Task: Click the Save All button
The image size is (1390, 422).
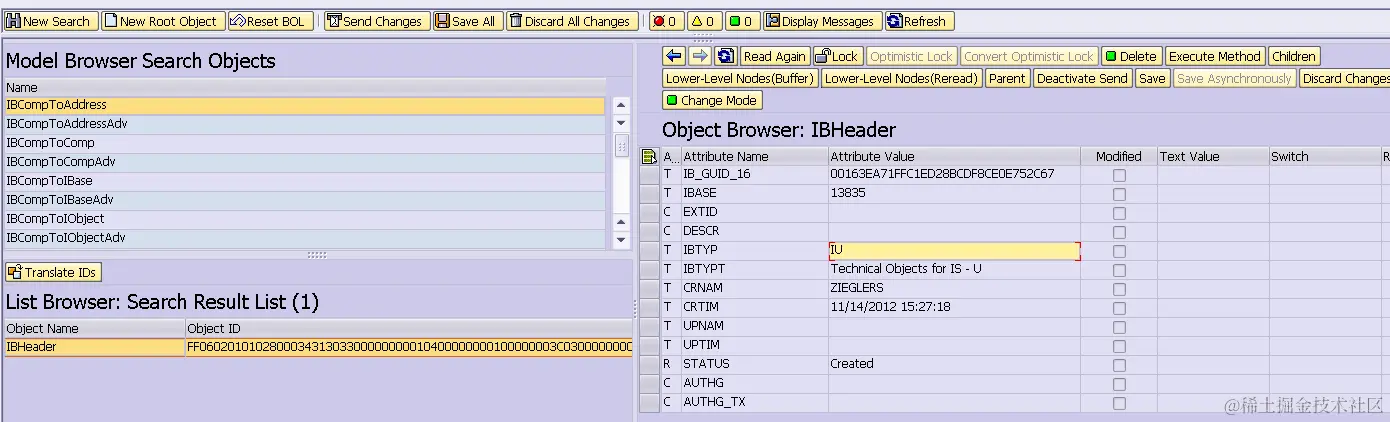Action: pos(466,21)
